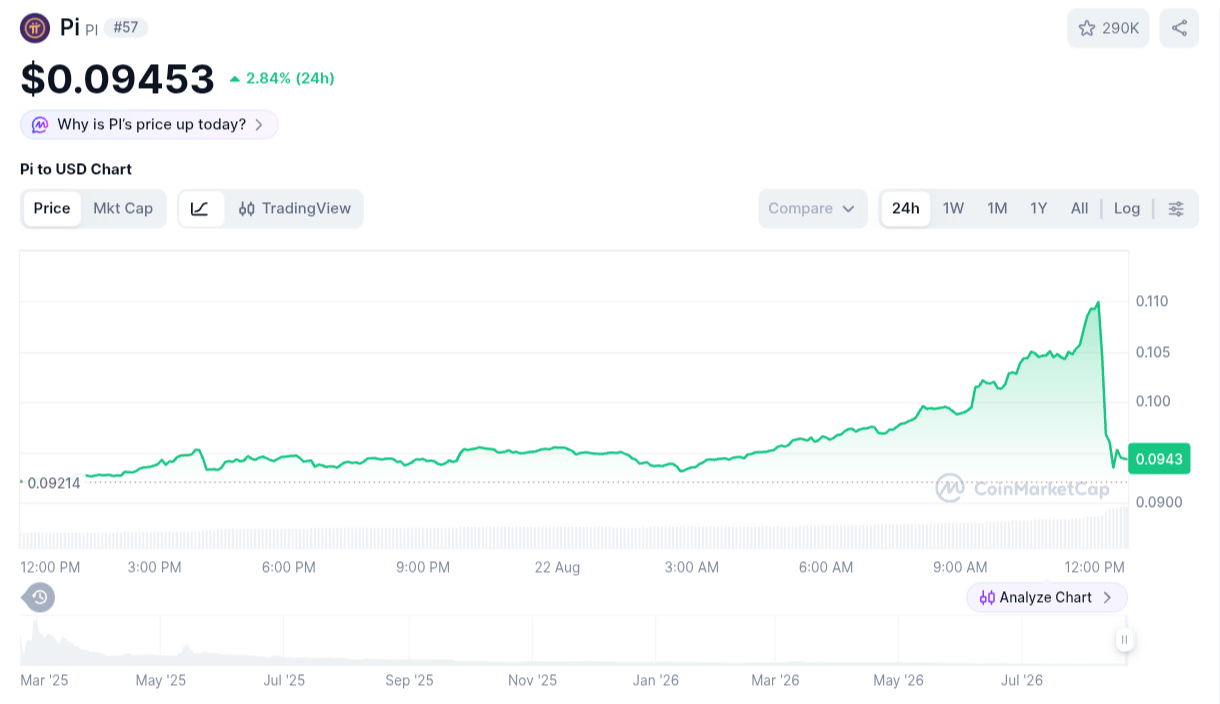Viewport: 1220px width, 704px height.
Task: Click the current price tag 0.0943
Action: point(1159,459)
